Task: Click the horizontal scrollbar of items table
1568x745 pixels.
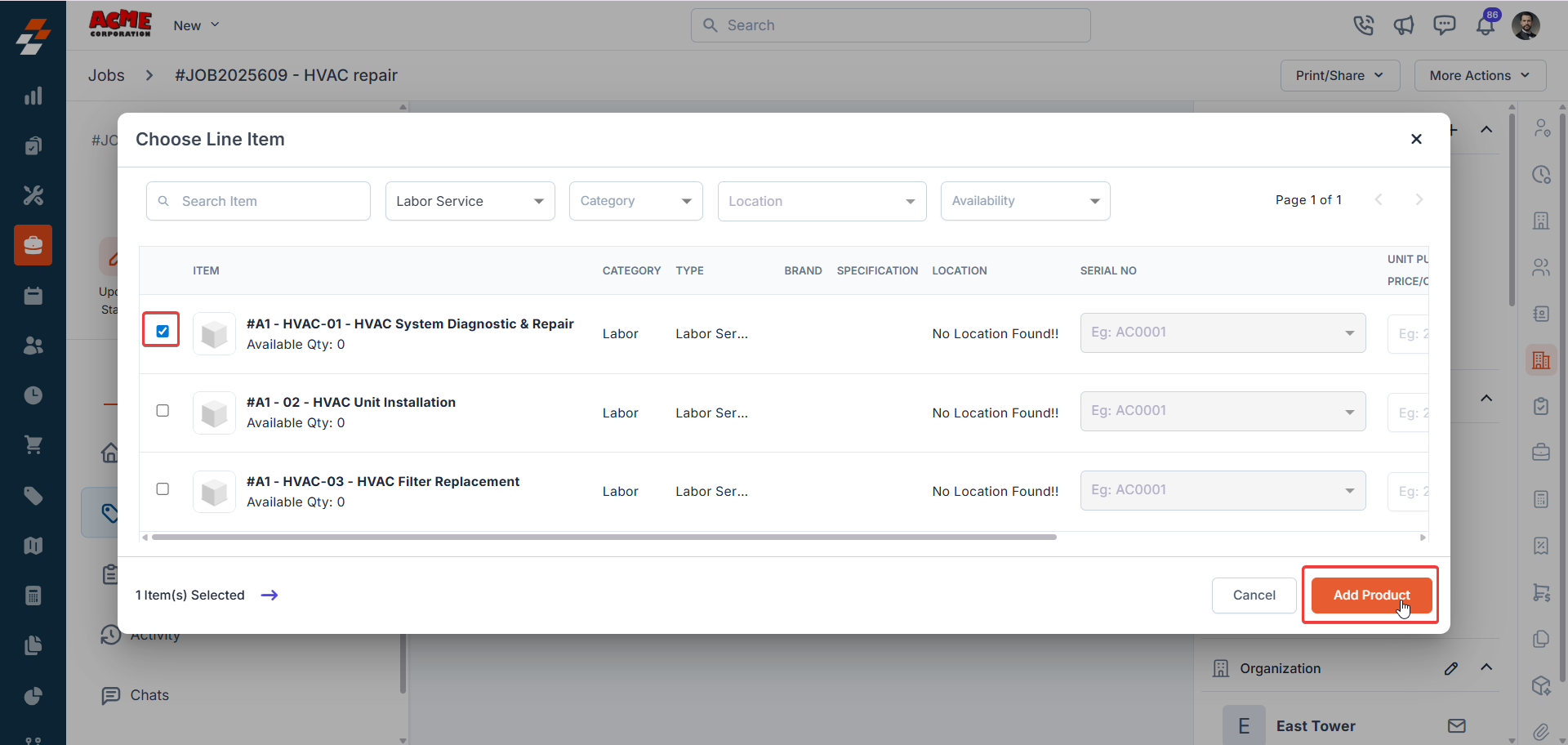Action: [x=604, y=538]
